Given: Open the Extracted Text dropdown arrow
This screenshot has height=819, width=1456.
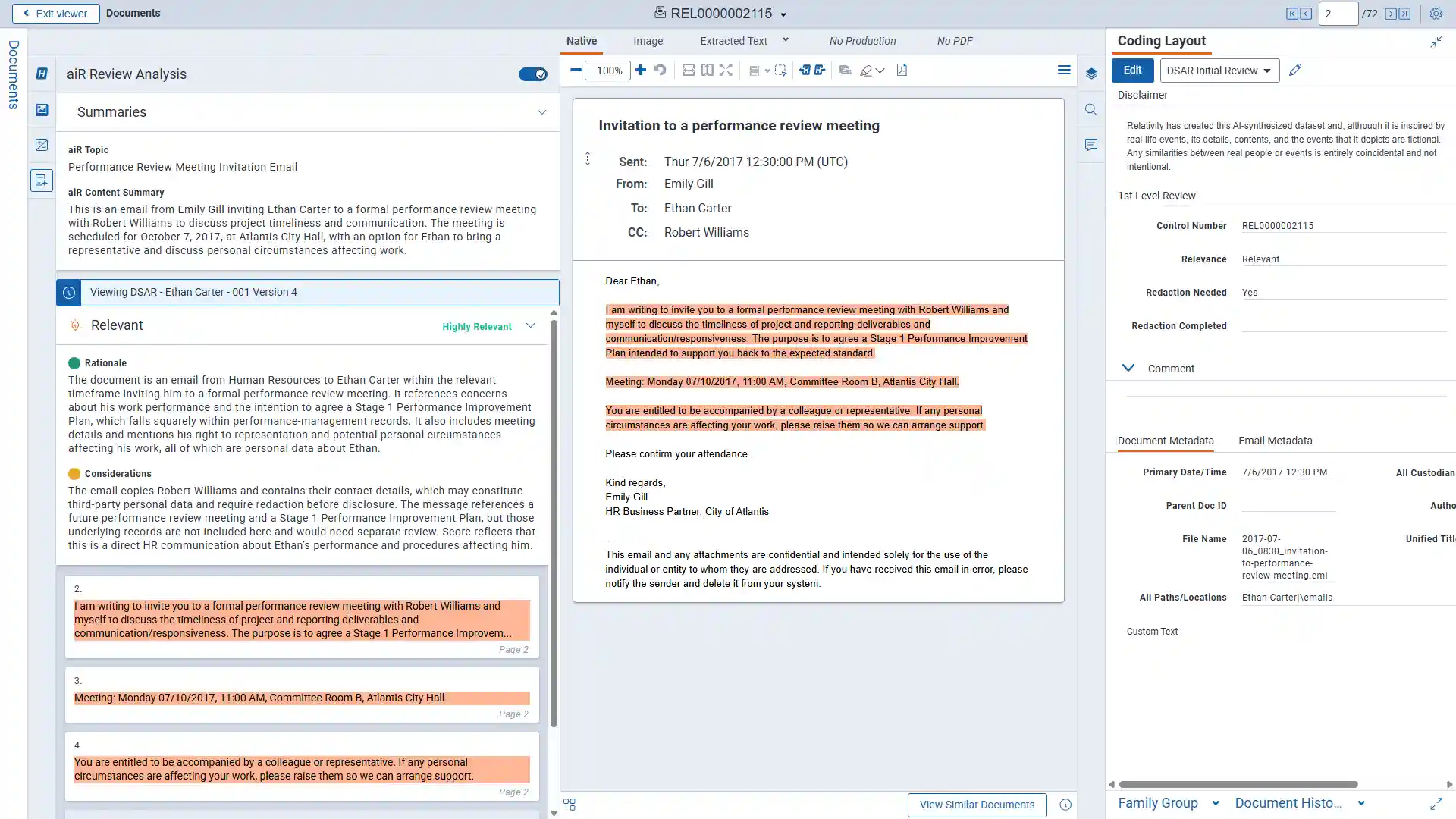Looking at the screenshot, I should point(786,40).
